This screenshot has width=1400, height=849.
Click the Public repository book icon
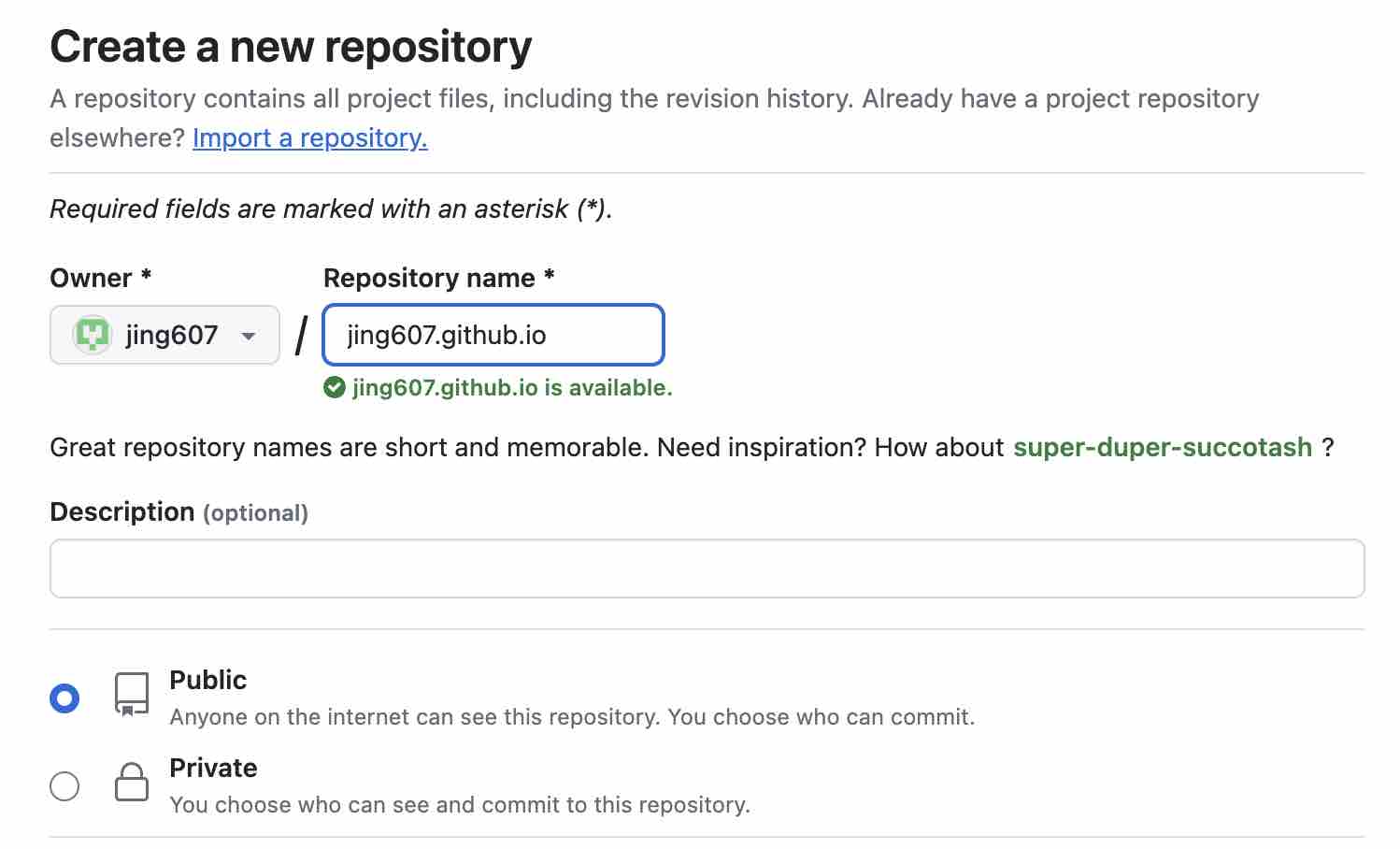tap(132, 695)
